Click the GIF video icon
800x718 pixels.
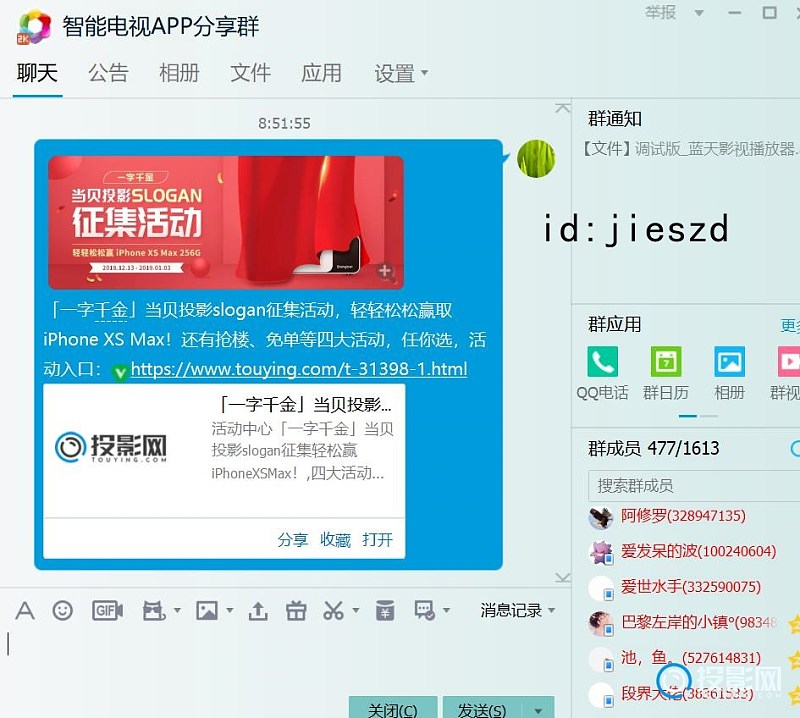107,610
